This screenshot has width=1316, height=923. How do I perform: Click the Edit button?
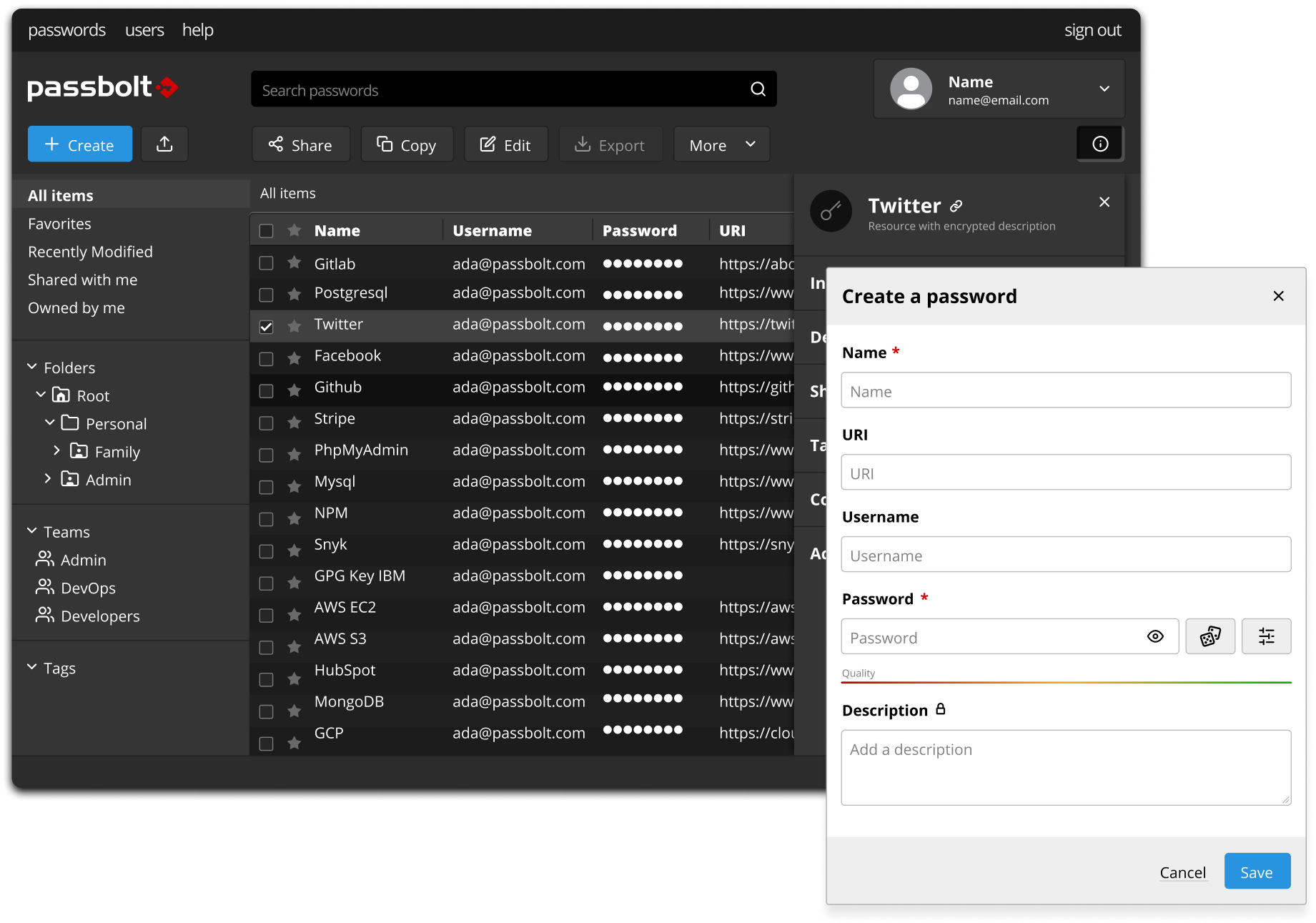tap(506, 144)
